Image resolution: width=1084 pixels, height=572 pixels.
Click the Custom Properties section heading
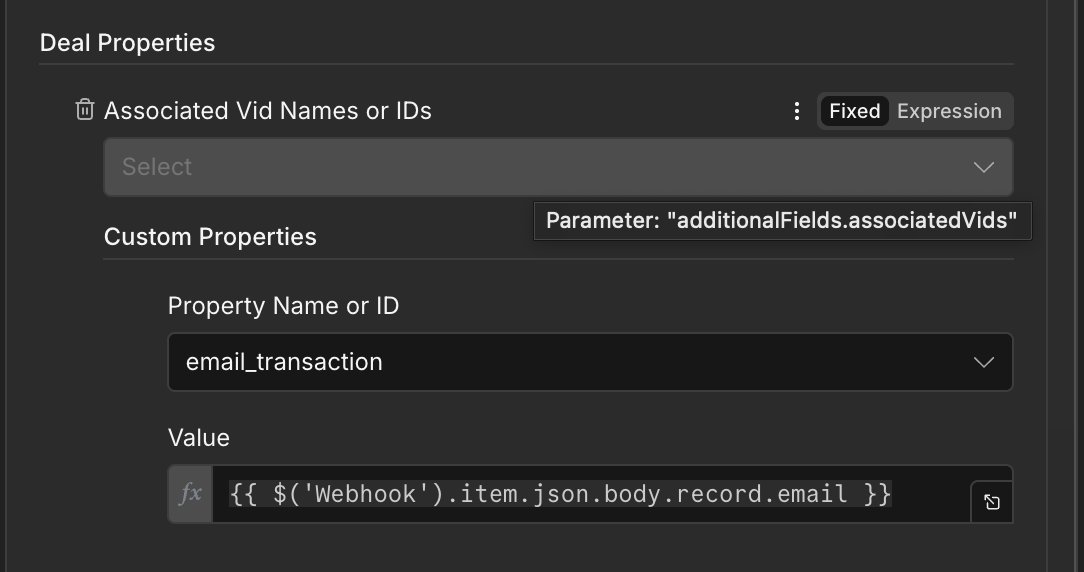[x=210, y=237]
